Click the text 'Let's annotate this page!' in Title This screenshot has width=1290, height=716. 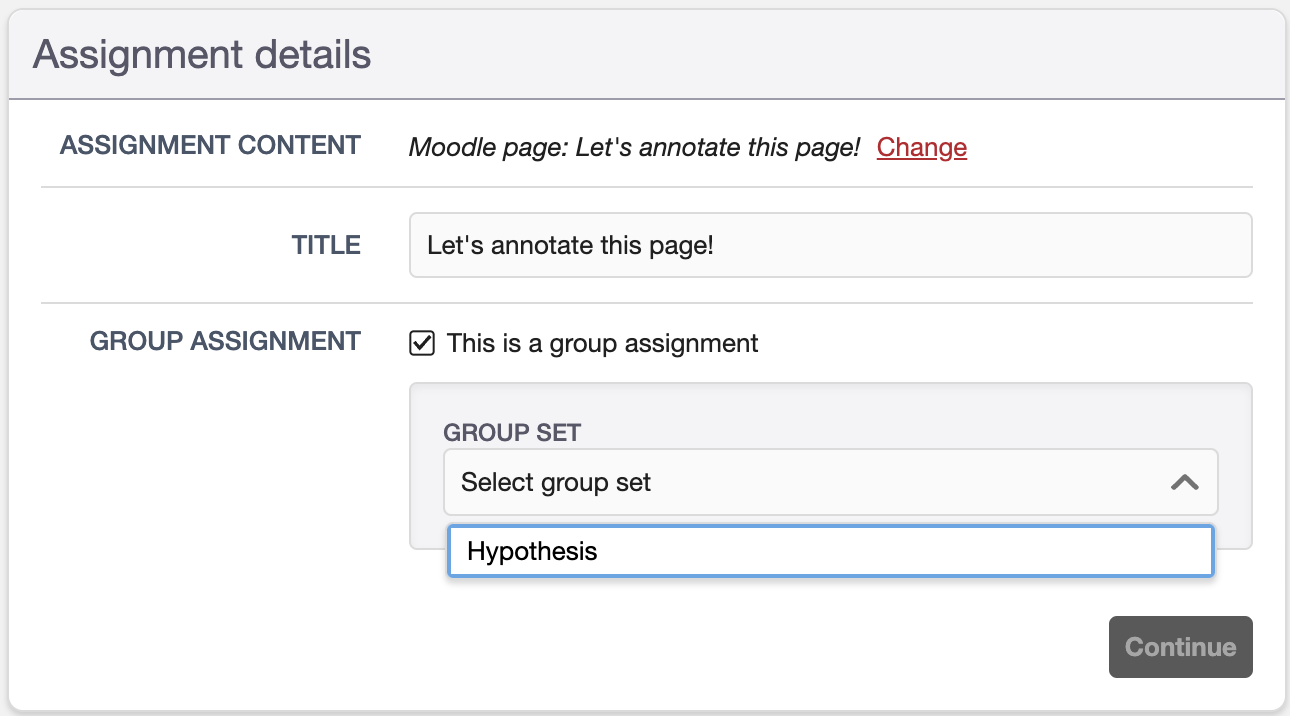coord(570,245)
